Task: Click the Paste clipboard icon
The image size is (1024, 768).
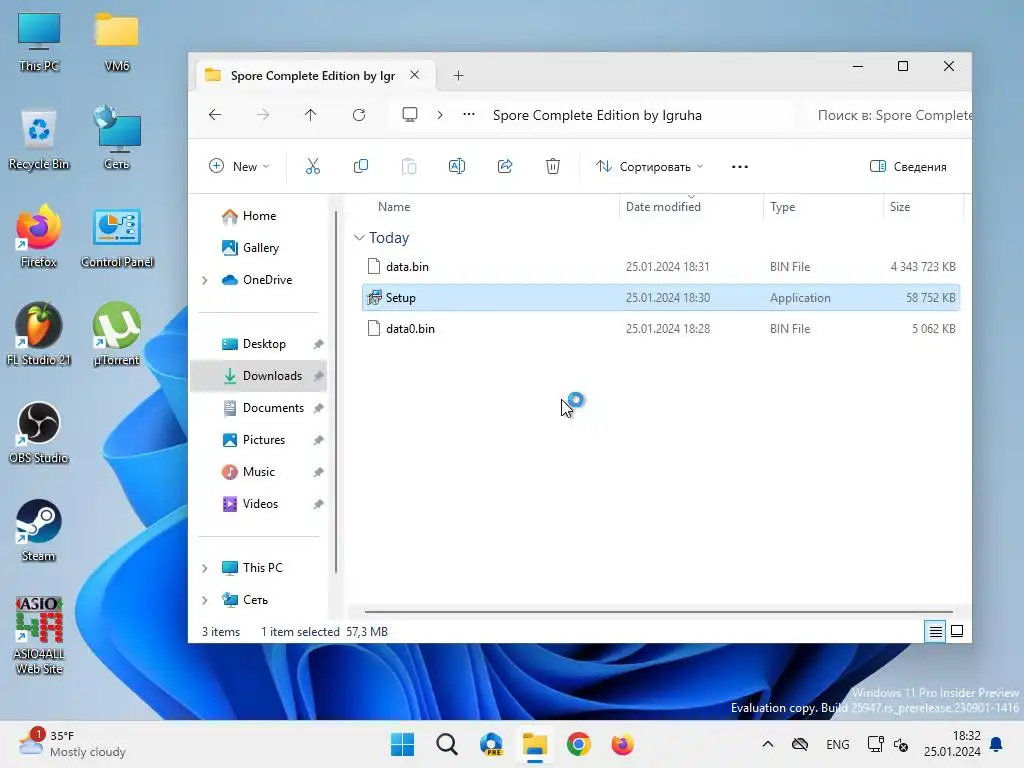Action: click(x=409, y=167)
